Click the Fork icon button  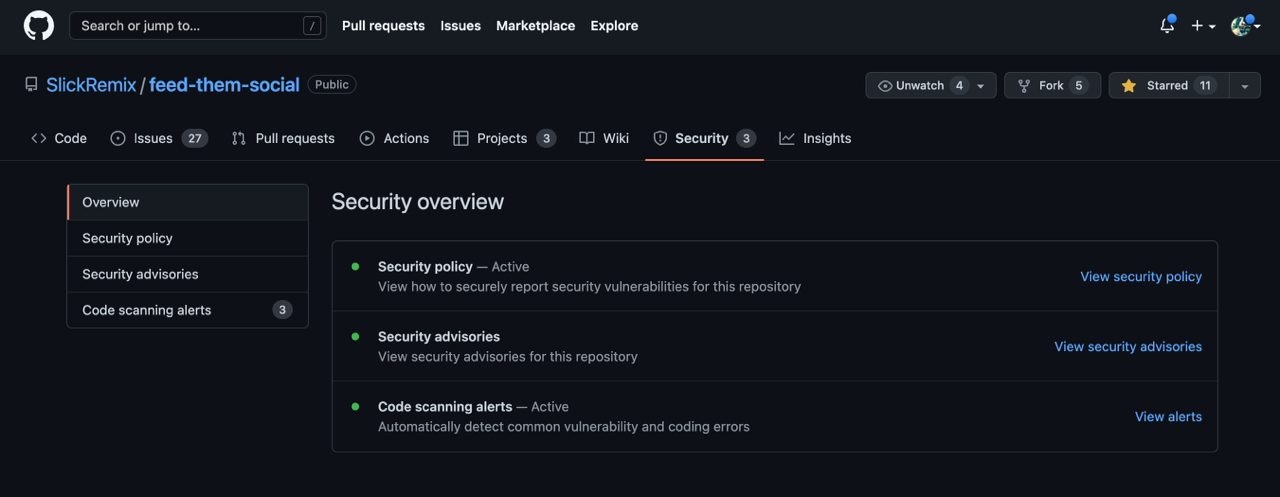[x=1052, y=86]
